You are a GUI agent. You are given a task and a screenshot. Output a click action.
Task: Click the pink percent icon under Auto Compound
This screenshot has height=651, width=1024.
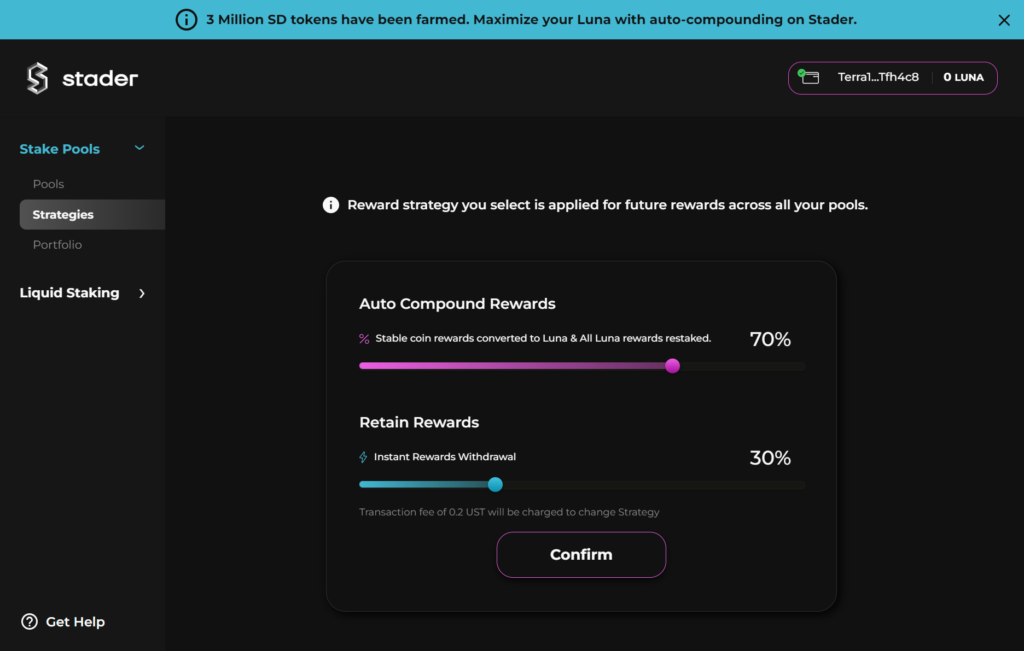click(364, 339)
